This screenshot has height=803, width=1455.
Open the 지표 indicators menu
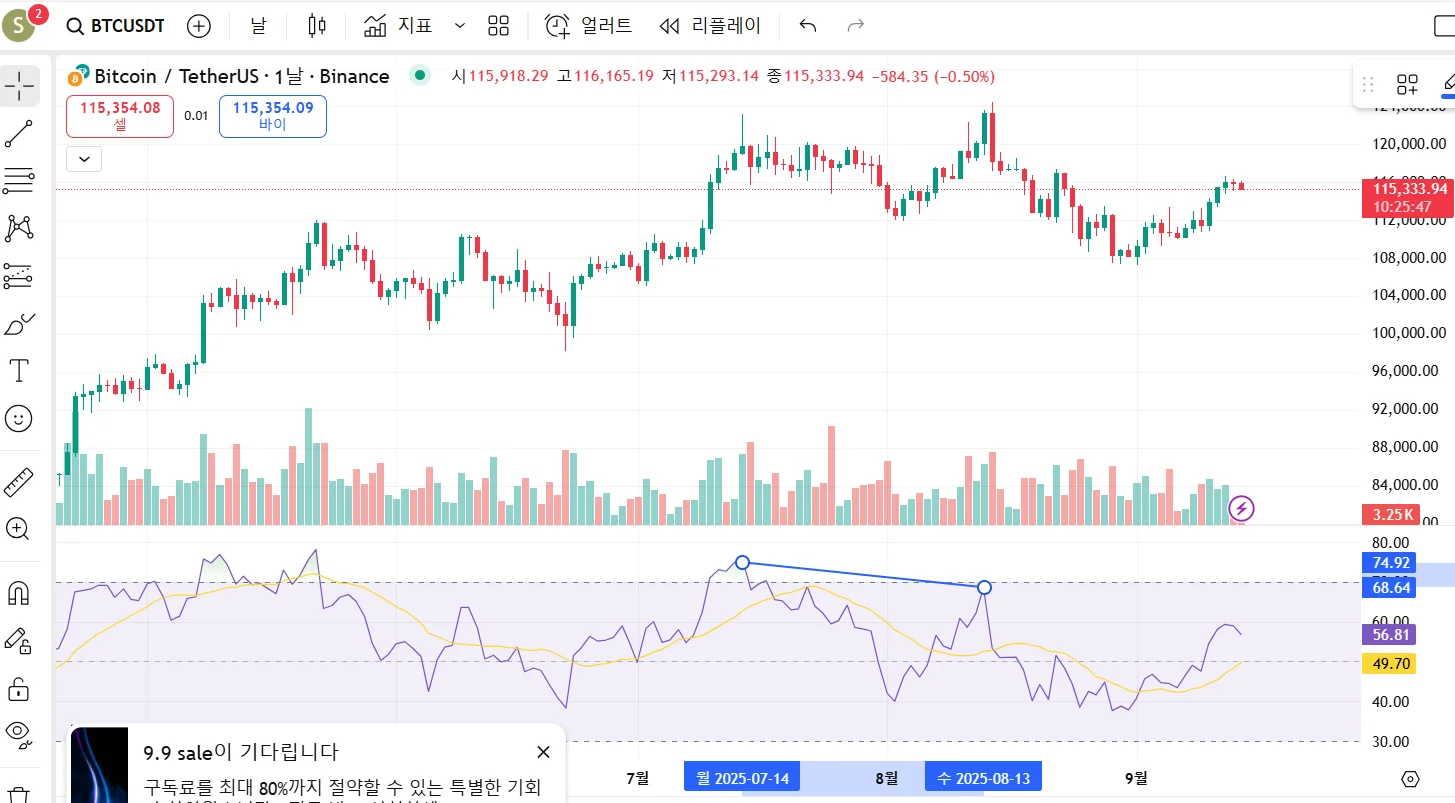click(398, 26)
